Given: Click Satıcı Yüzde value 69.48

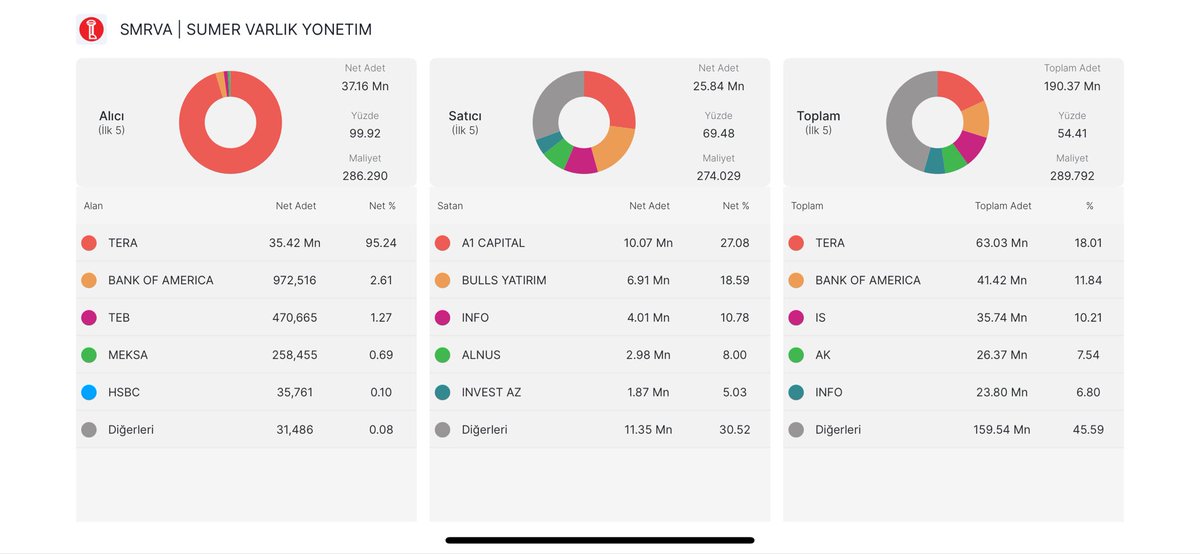Looking at the screenshot, I should click(x=718, y=133).
